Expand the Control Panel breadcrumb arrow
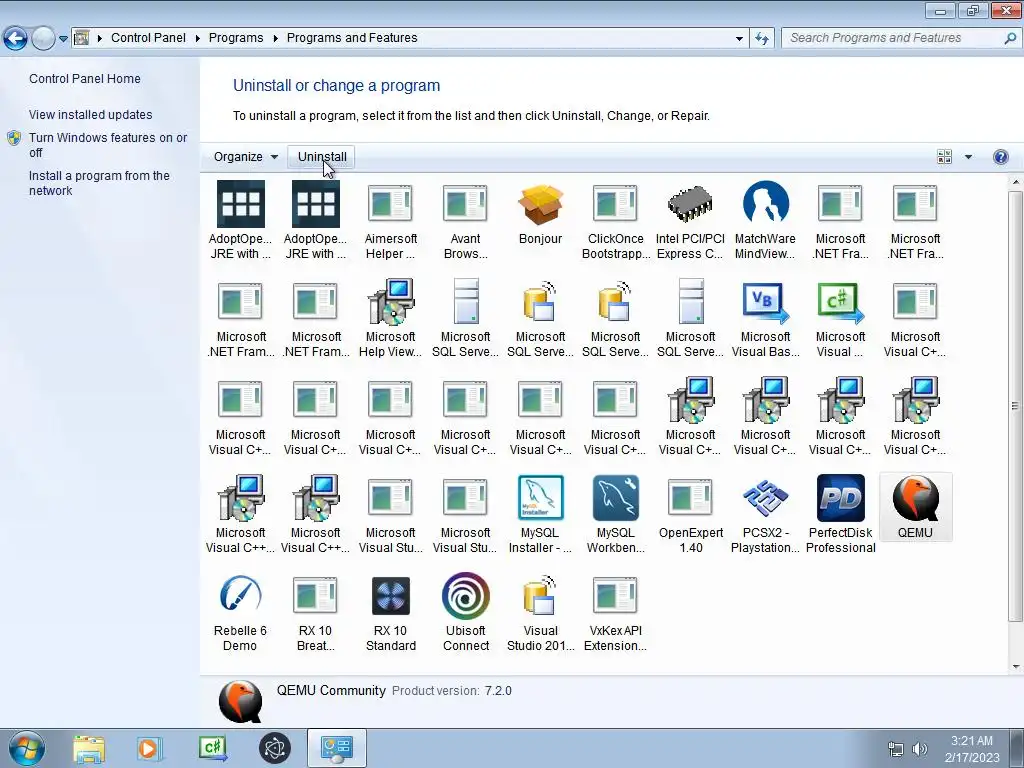1024x768 pixels. [197, 38]
